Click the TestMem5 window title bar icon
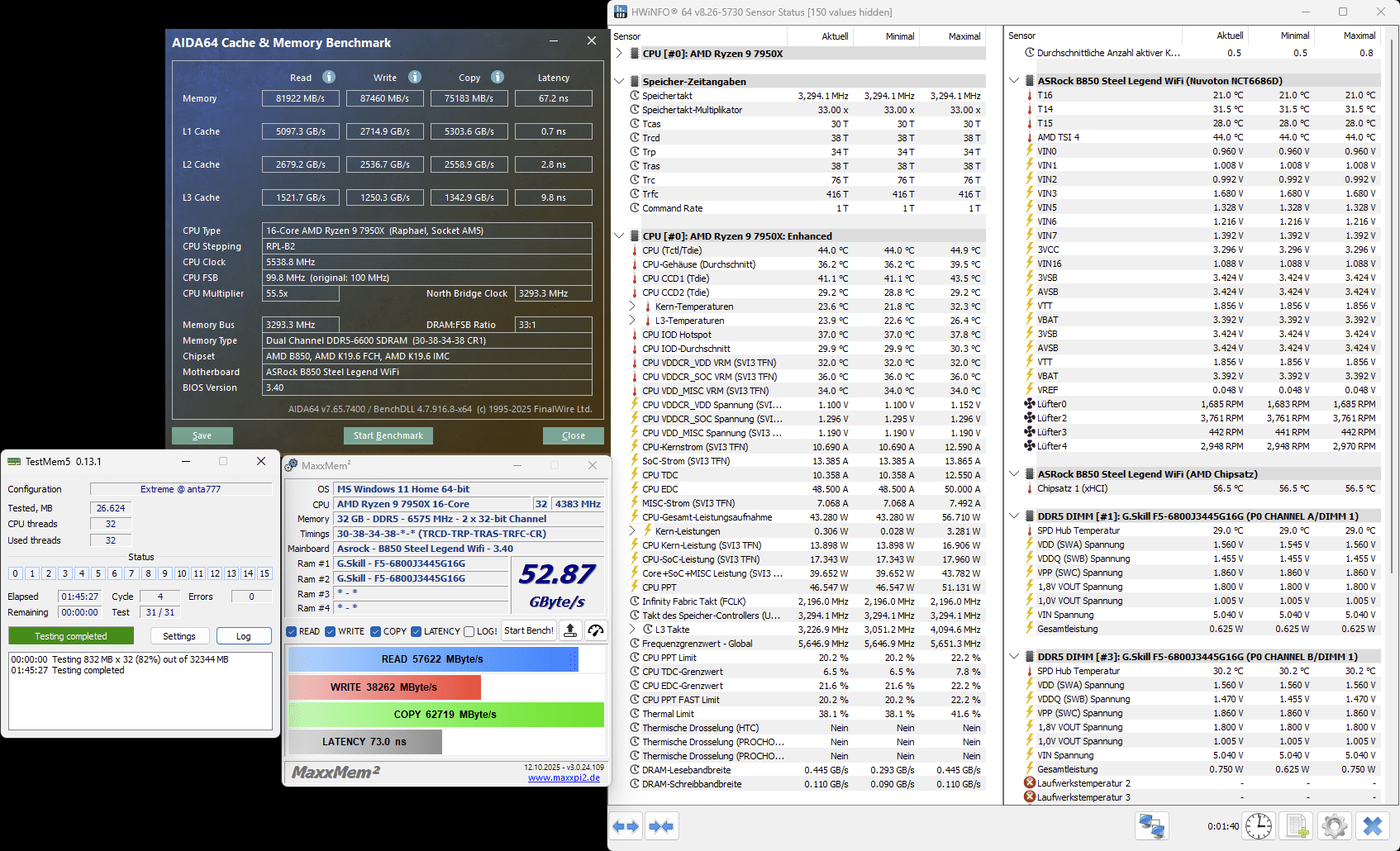The height and width of the screenshot is (851, 1400). pyautogui.click(x=14, y=461)
